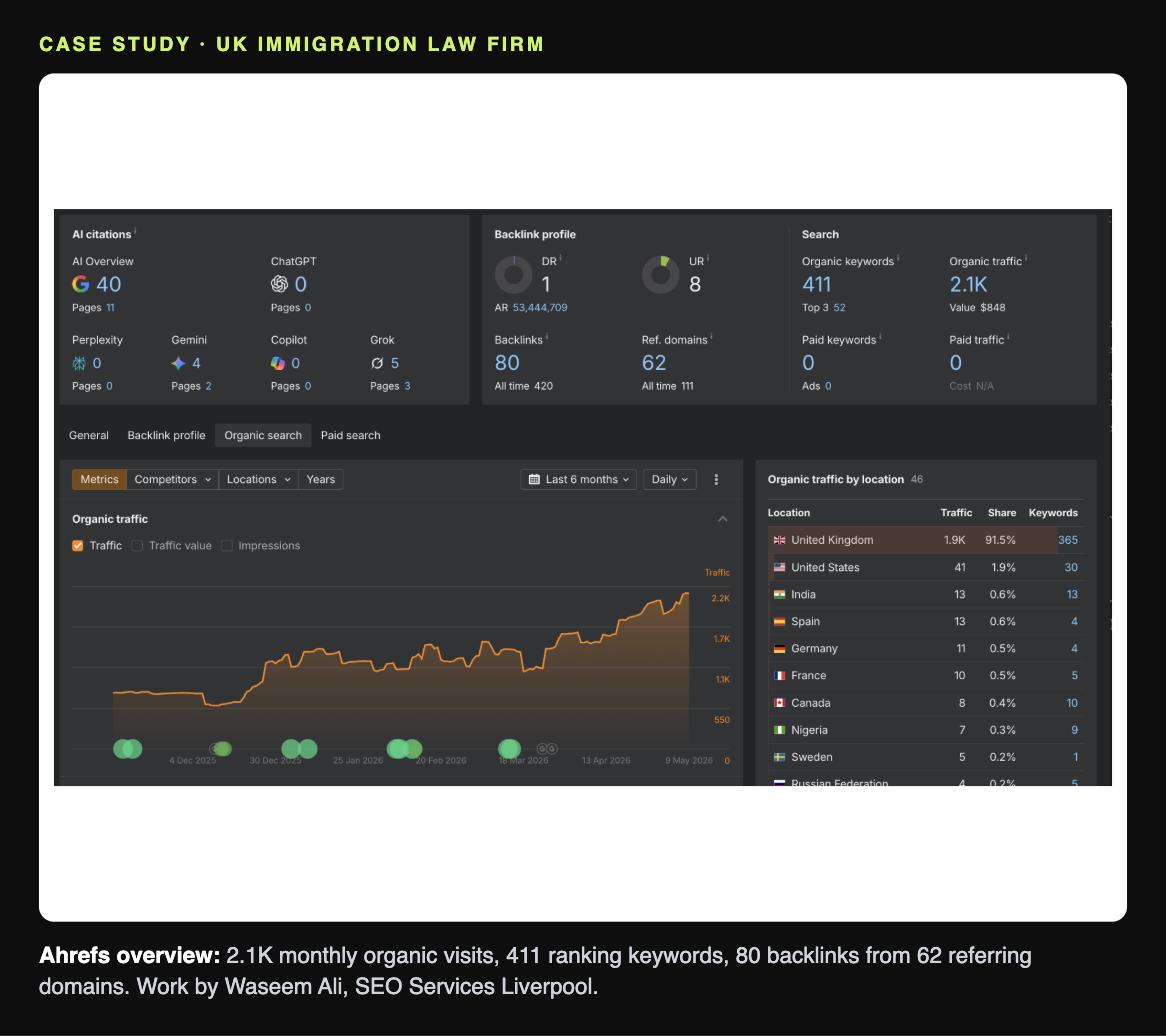Click the India keywords count 13
Viewport: 1166px width, 1036px height.
pyautogui.click(x=1072, y=594)
